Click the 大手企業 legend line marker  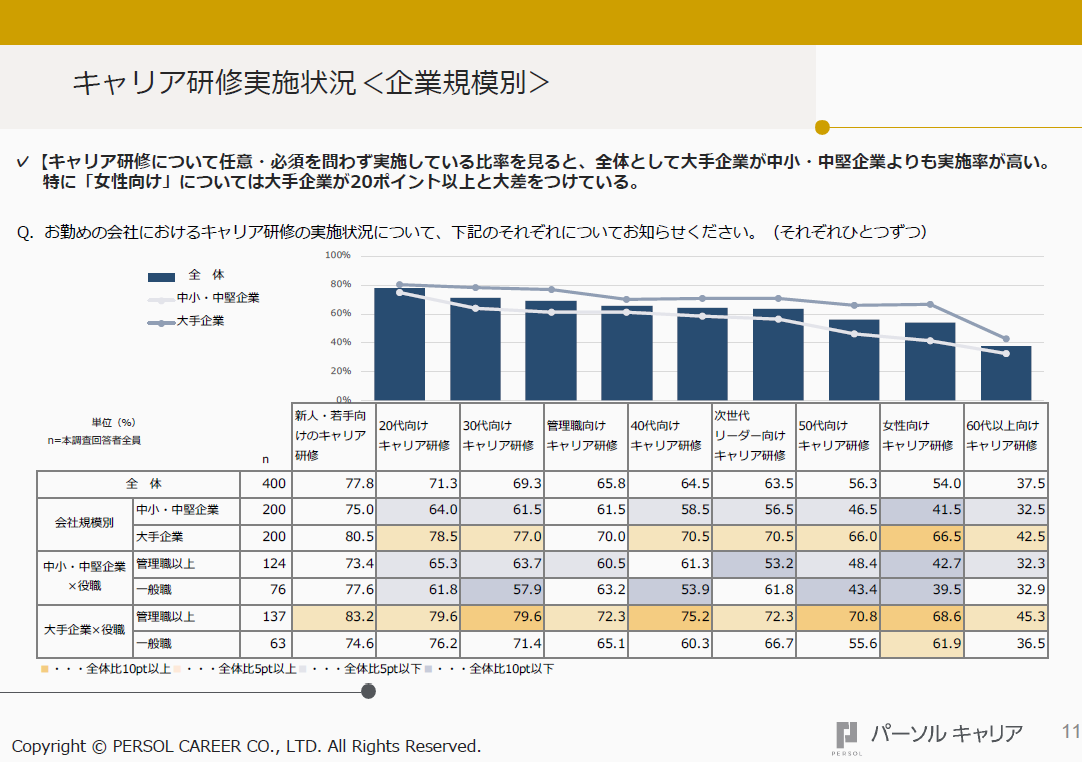pos(162,322)
